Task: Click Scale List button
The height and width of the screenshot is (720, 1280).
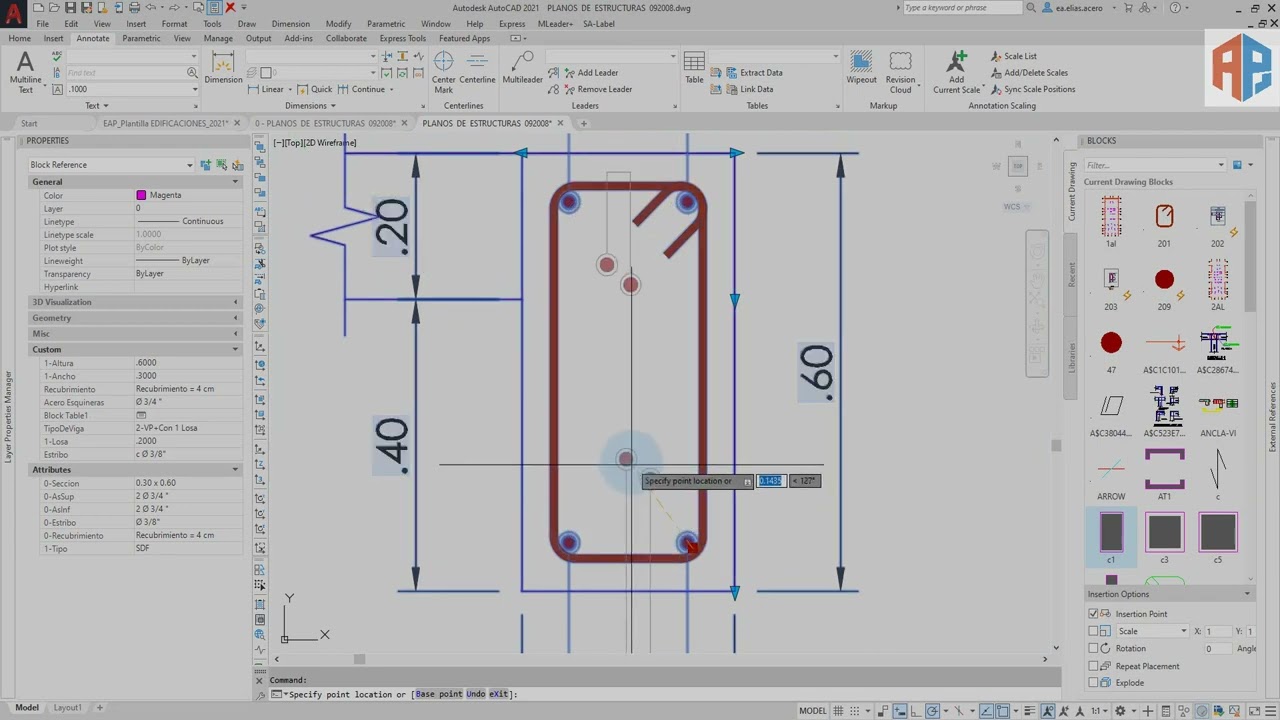Action: pyautogui.click(x=1013, y=56)
